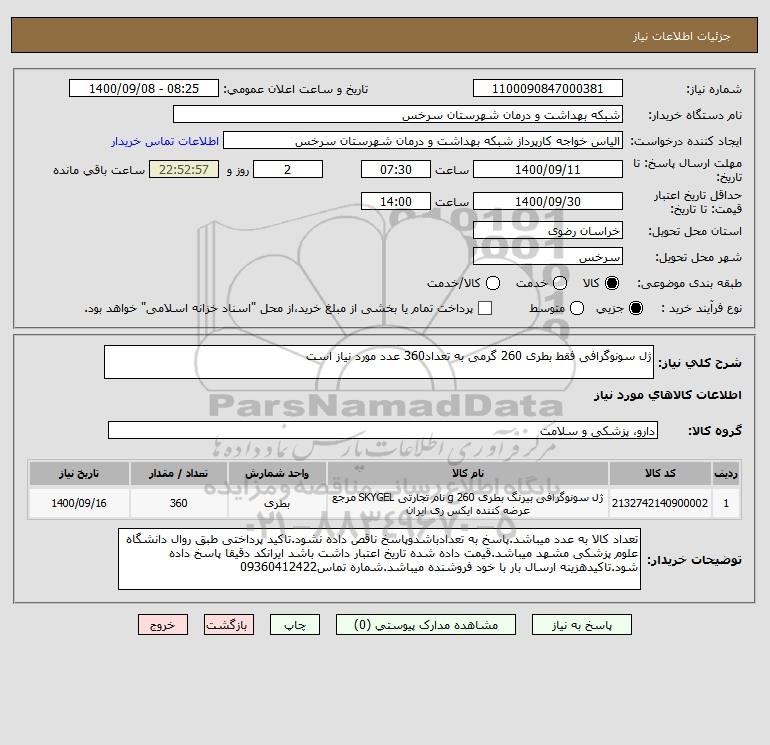
Task: Click the unit cell بطری
Action: (x=277, y=503)
